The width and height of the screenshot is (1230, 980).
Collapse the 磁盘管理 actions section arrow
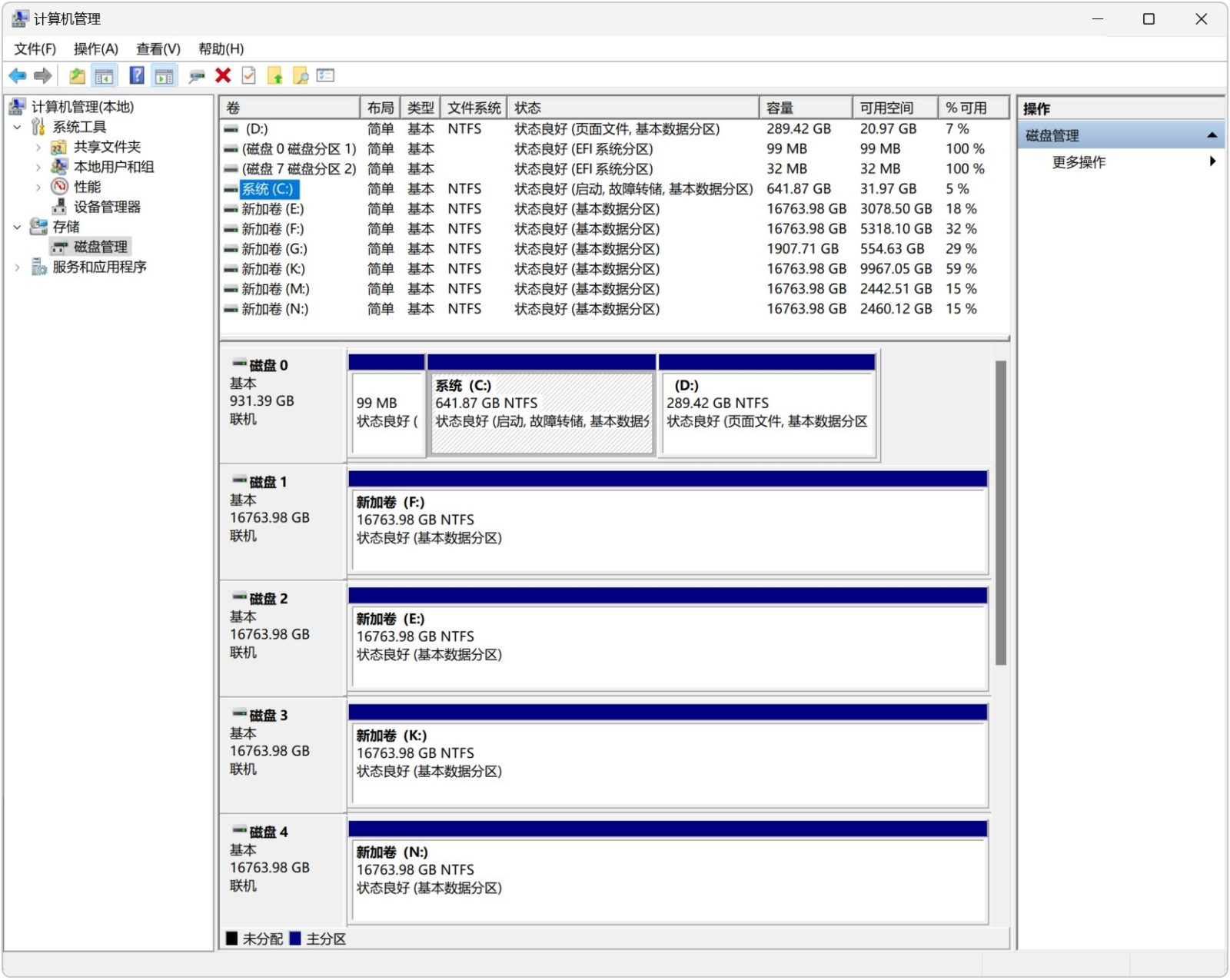point(1212,135)
